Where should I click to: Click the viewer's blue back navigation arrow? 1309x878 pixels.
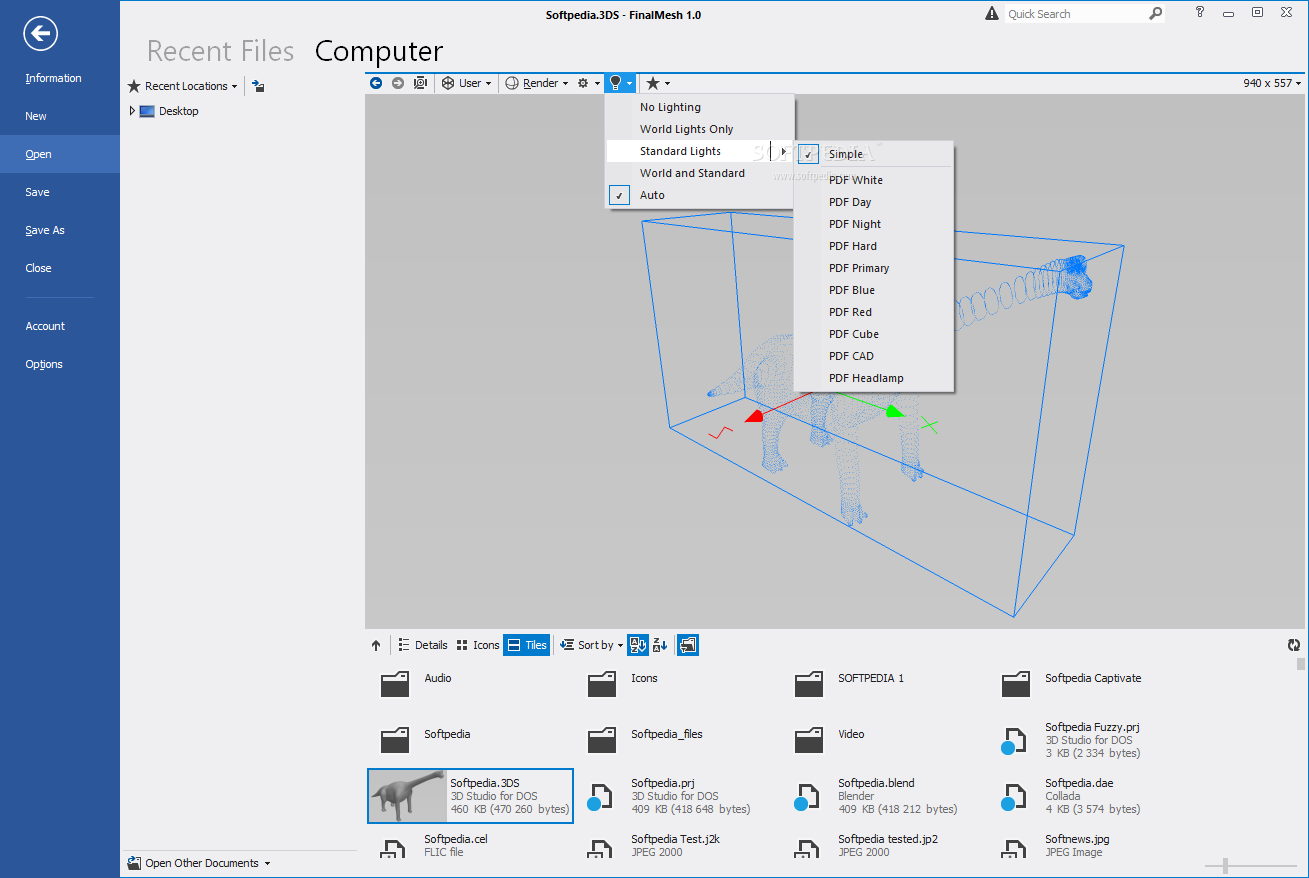tap(376, 83)
